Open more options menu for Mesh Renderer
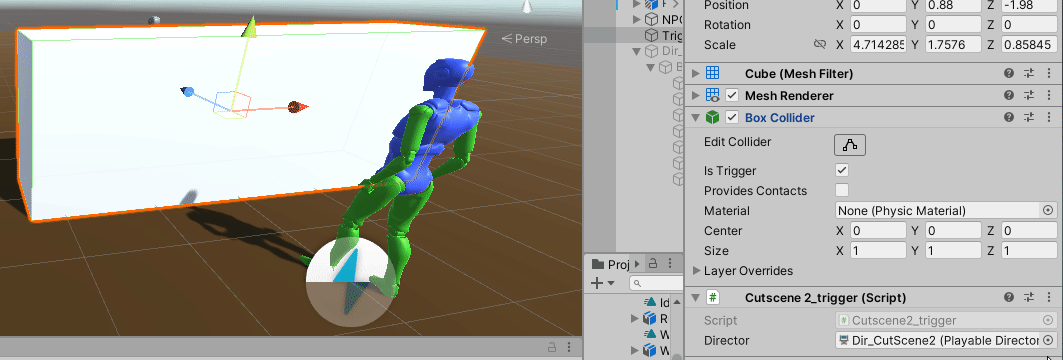Screen dimensions: 1063x360 coord(1049,96)
